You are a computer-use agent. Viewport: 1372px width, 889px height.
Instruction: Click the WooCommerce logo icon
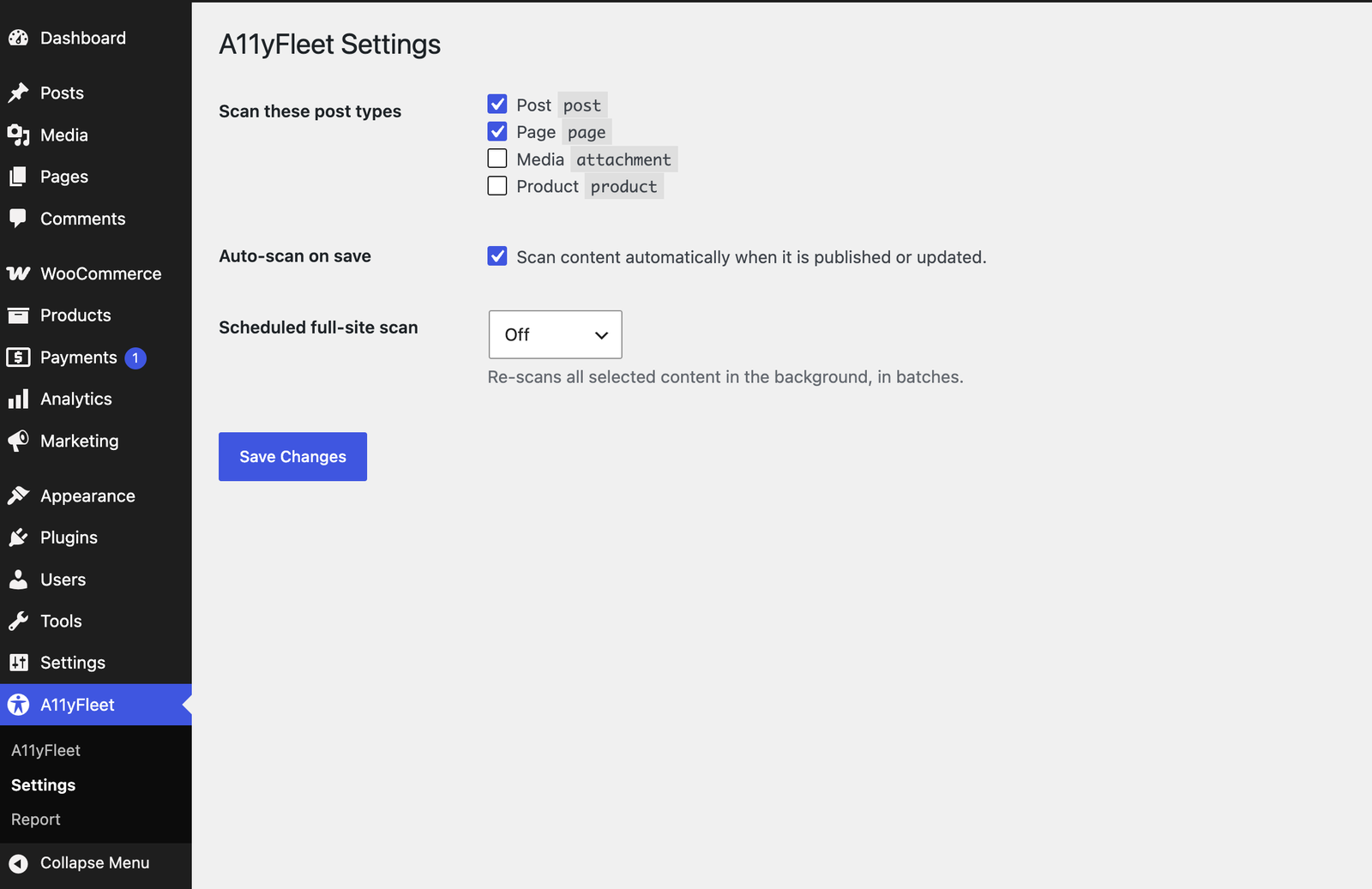coord(18,273)
